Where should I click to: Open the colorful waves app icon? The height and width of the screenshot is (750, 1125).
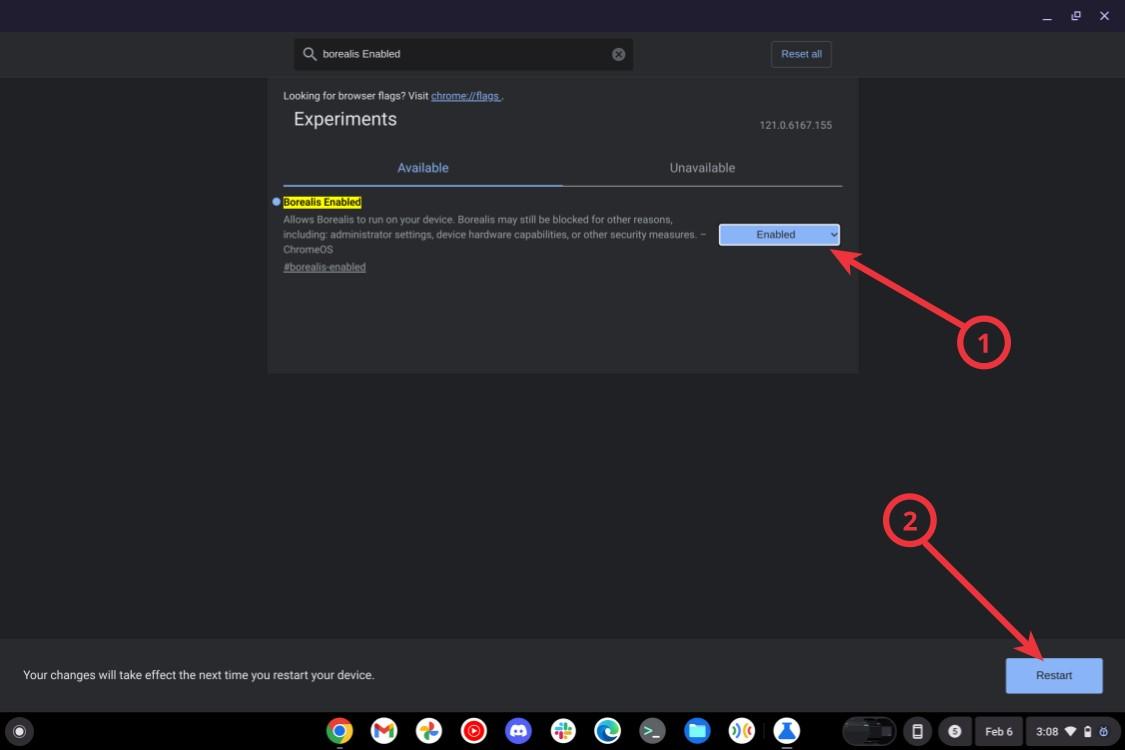[x=742, y=731]
